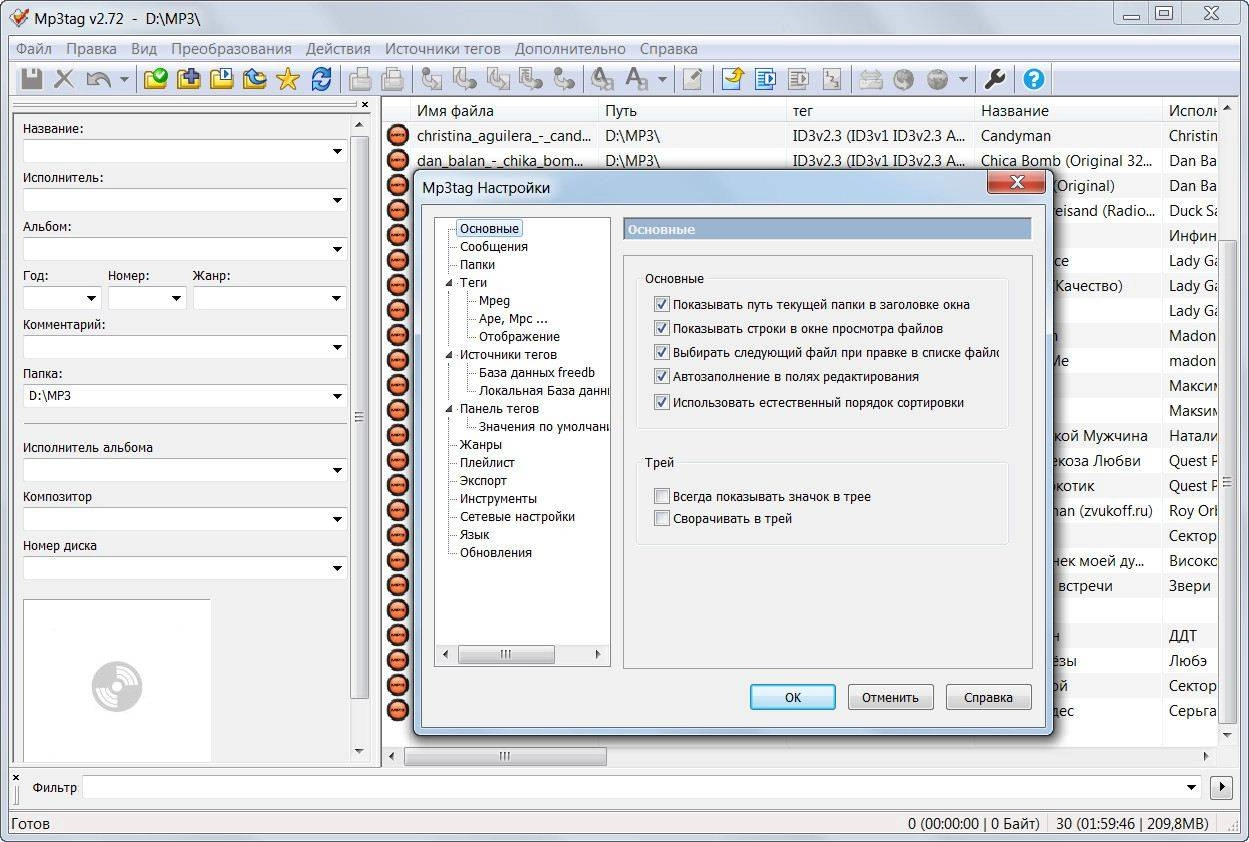Open the Альбом field dropdown
1249x842 pixels.
(337, 250)
